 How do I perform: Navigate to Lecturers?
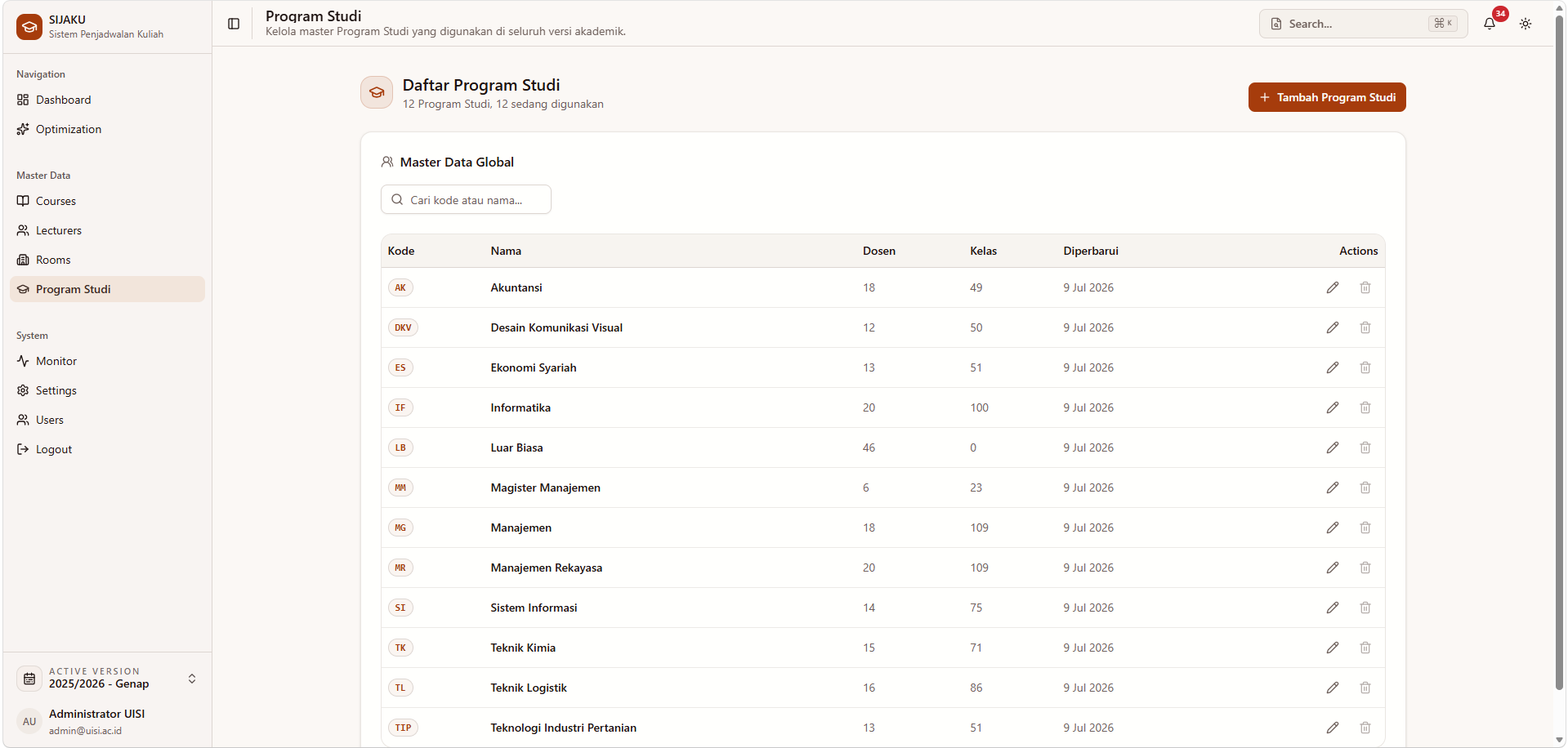pos(107,230)
